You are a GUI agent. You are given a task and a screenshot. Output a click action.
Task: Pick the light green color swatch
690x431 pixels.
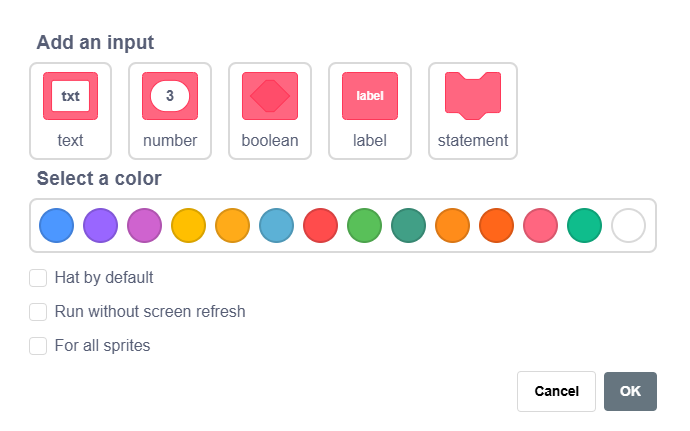pyautogui.click(x=365, y=225)
